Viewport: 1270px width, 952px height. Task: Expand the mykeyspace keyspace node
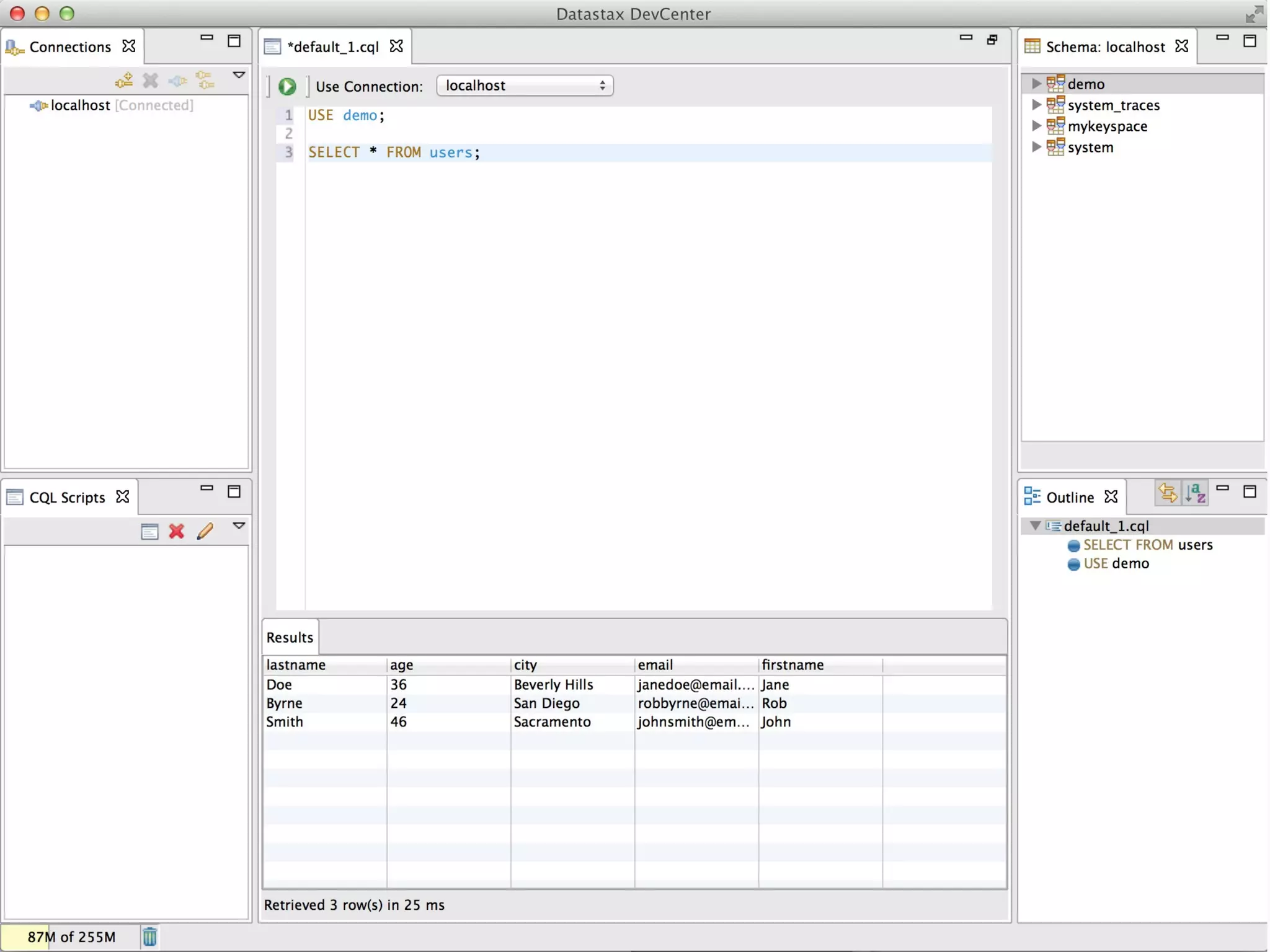click(x=1036, y=126)
